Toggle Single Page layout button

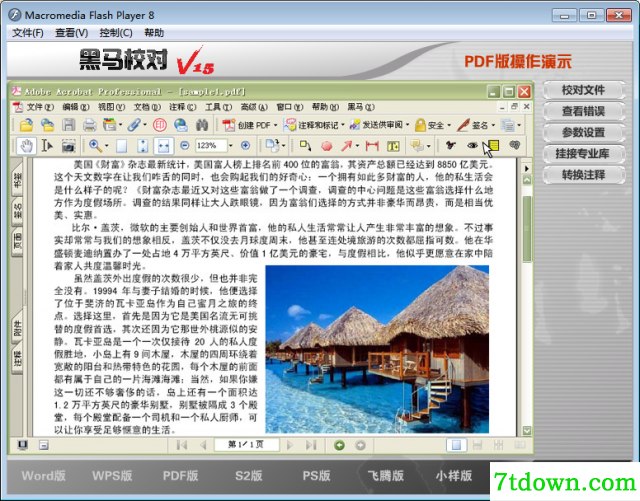tap(456, 445)
